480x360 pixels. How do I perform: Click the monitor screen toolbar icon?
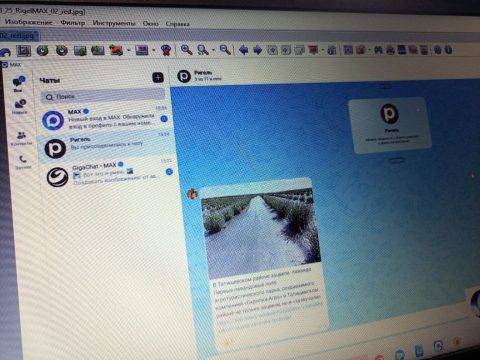coord(142,50)
